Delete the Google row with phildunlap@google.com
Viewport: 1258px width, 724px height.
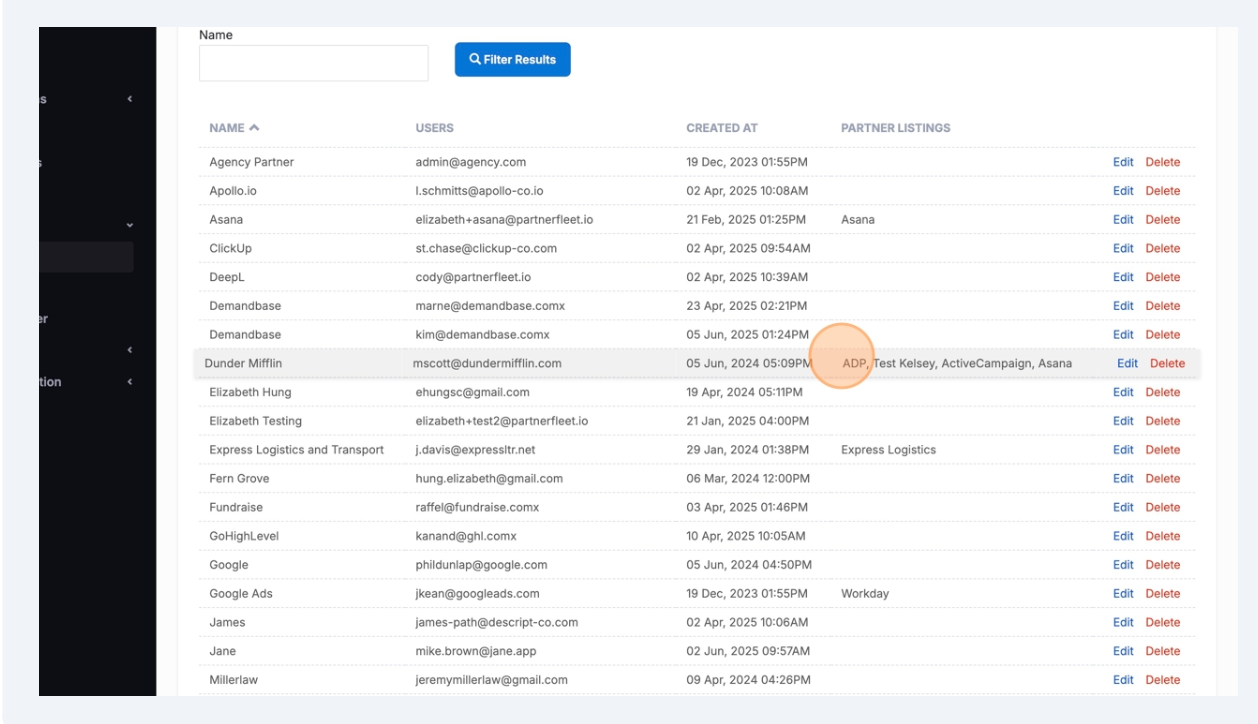pos(1163,565)
